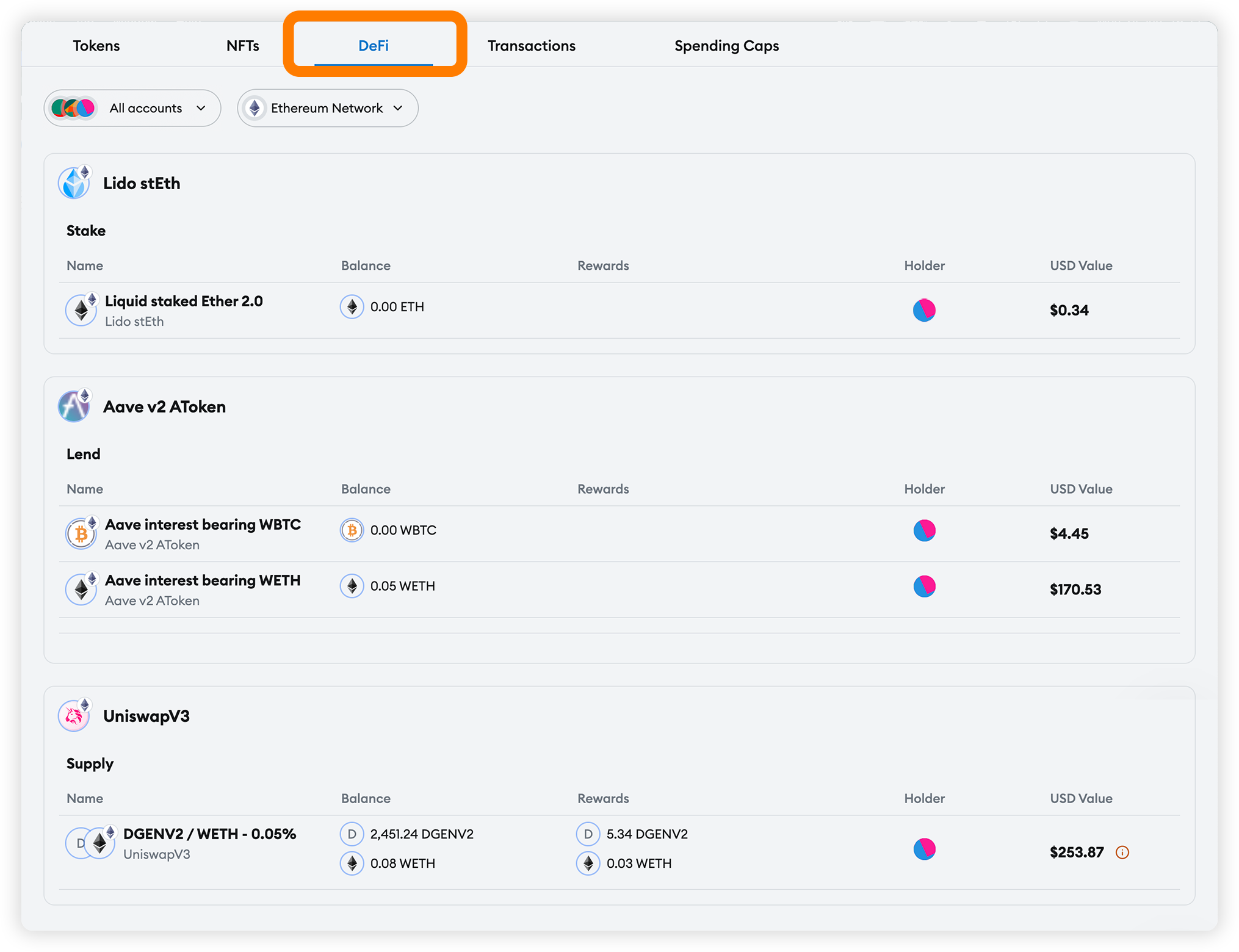
Task: Click the 5.34 DGENV2 rewards amount
Action: click(647, 834)
